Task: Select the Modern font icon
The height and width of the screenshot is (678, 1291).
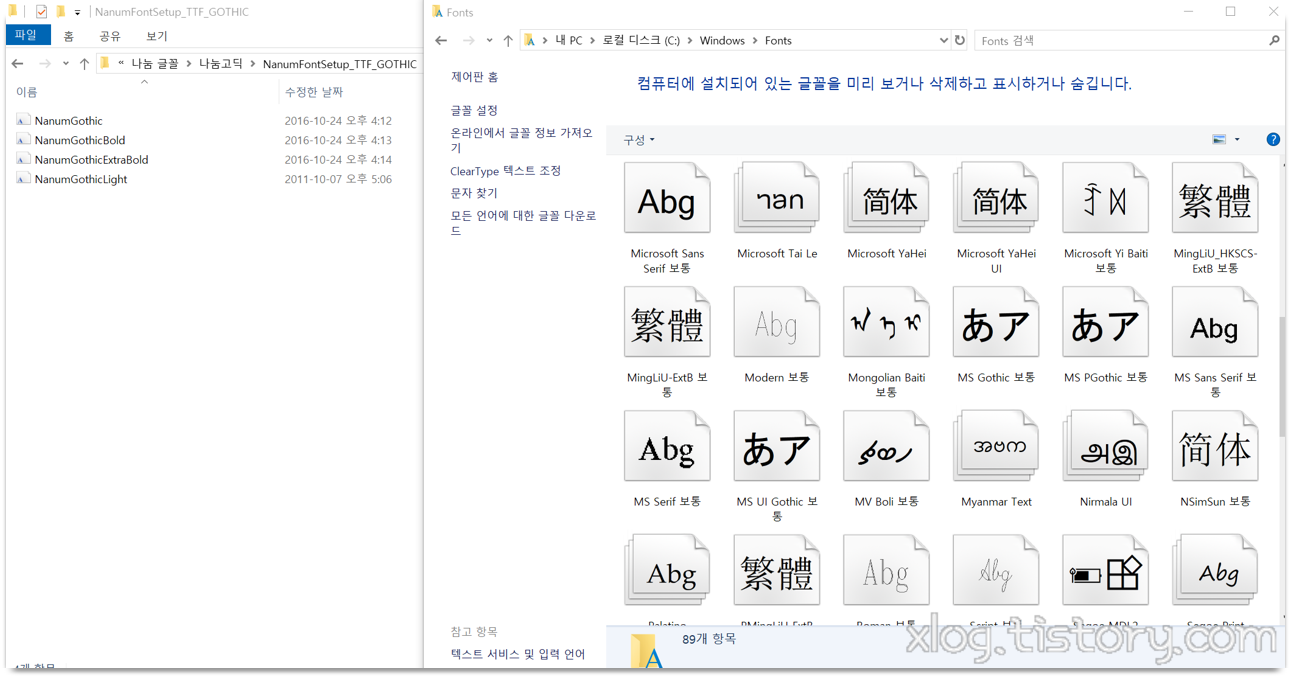Action: tap(777, 323)
